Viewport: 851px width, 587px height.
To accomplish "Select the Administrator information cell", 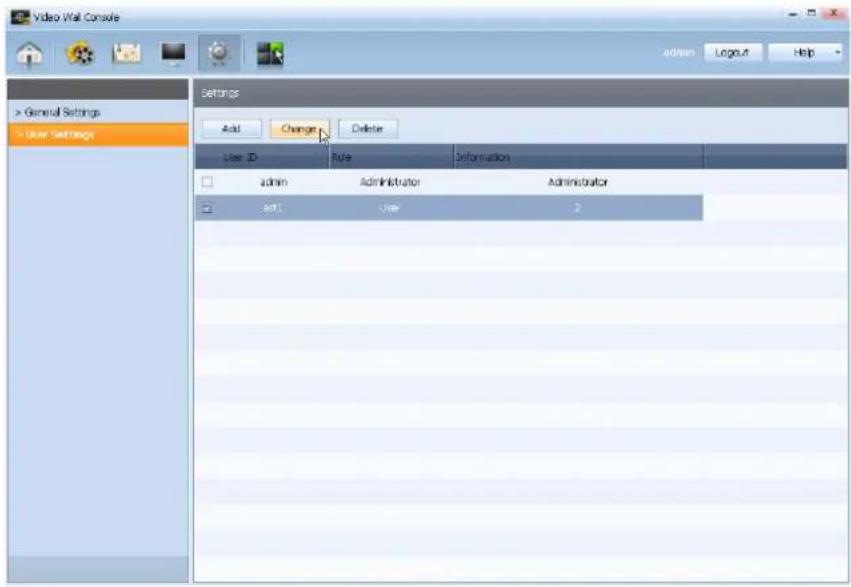I will (x=578, y=182).
